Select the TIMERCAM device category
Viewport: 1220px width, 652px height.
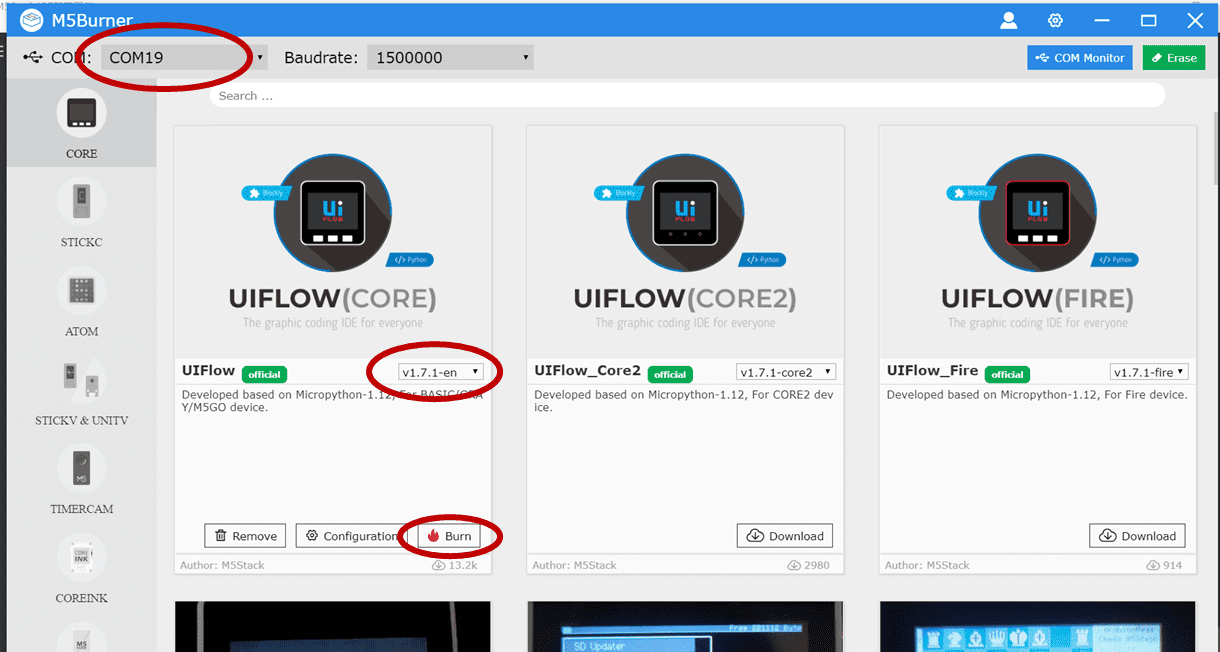pyautogui.click(x=82, y=480)
